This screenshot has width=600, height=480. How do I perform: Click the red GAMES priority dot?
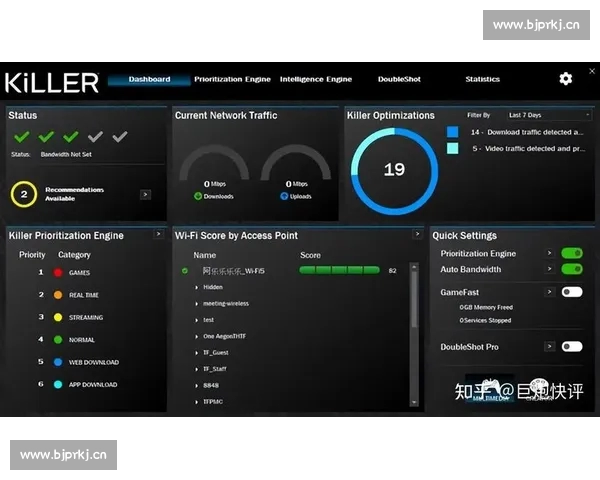point(58,272)
